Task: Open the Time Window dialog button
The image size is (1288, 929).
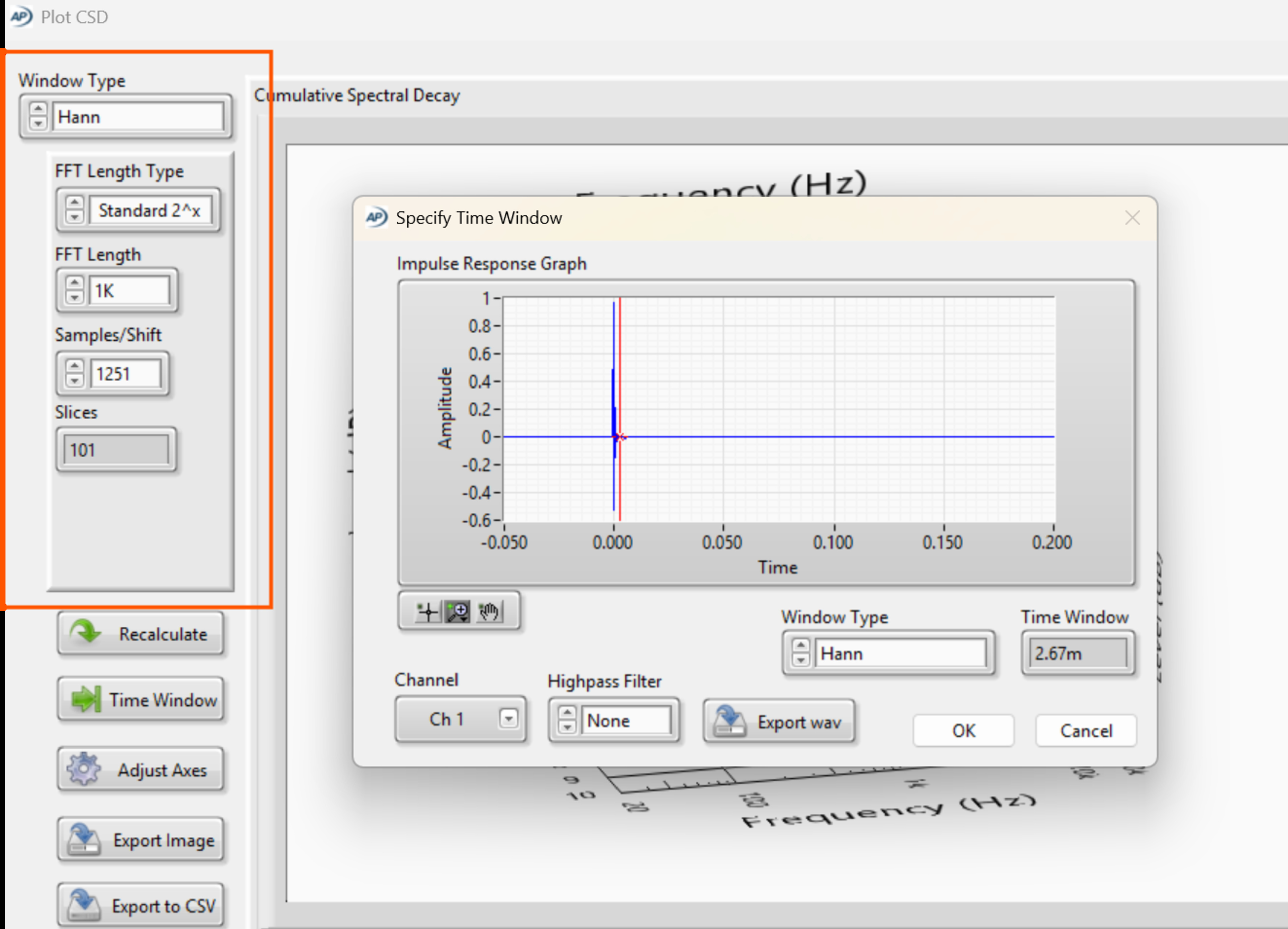Action: point(140,700)
